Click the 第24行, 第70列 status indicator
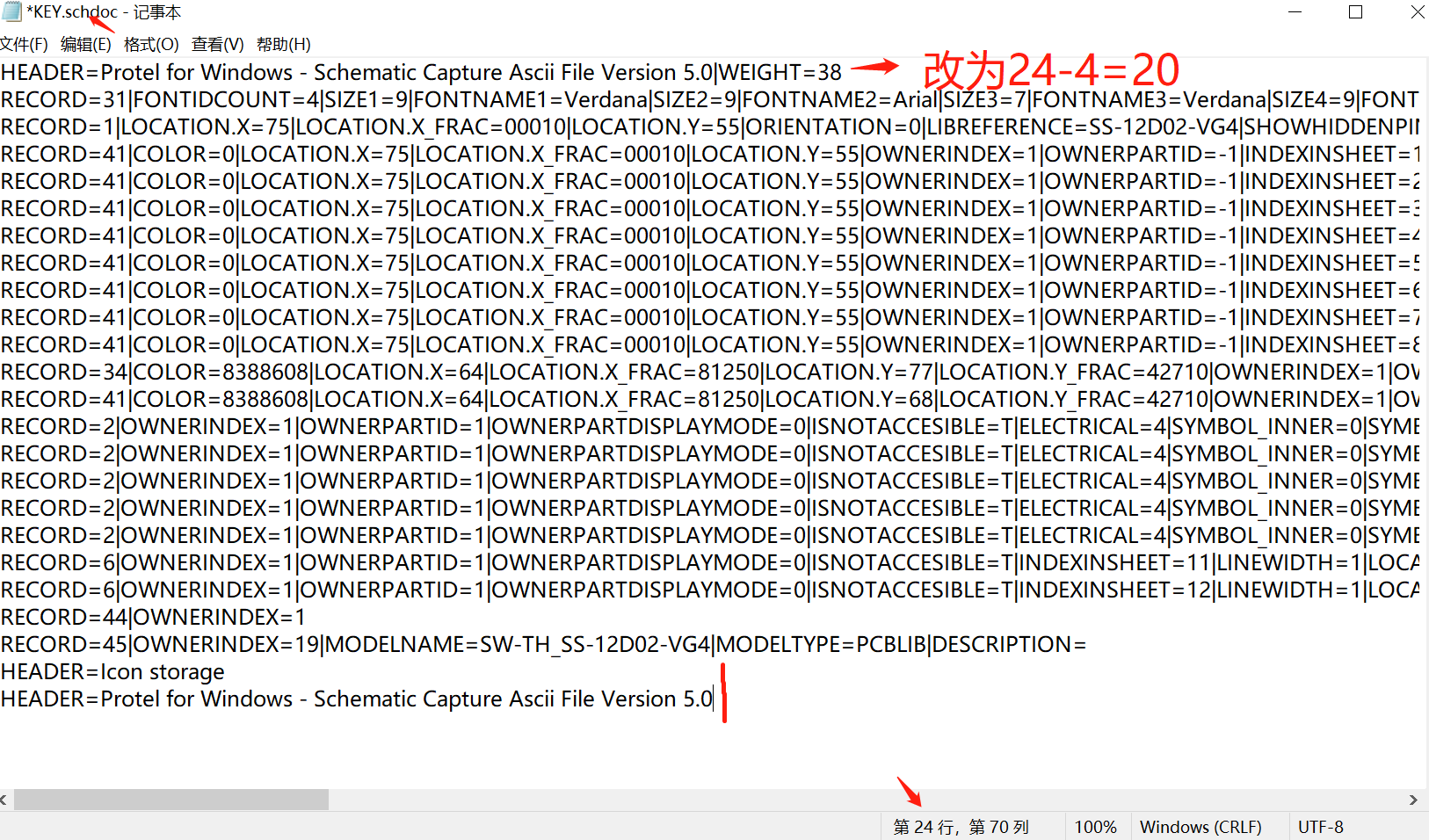This screenshot has height=840, width=1429. click(x=961, y=826)
